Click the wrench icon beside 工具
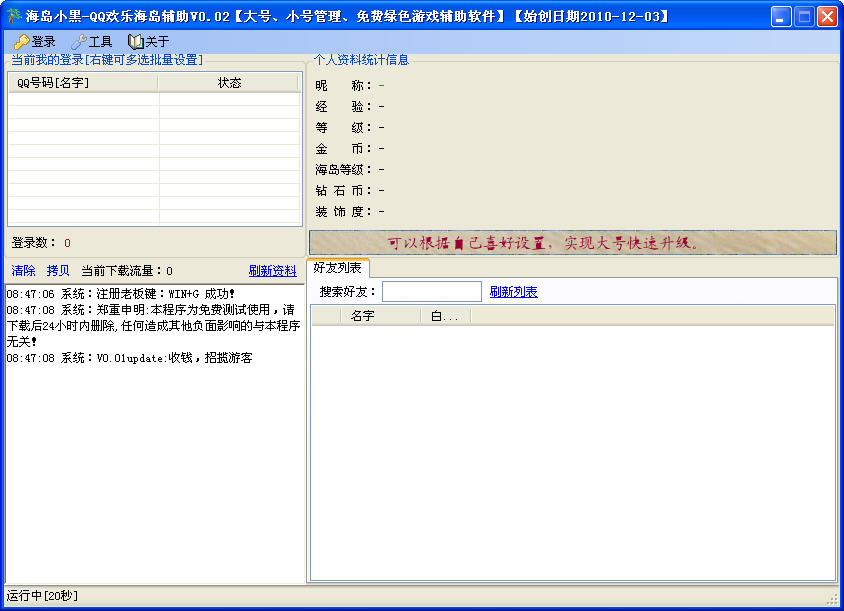This screenshot has height=611, width=844. (x=79, y=41)
